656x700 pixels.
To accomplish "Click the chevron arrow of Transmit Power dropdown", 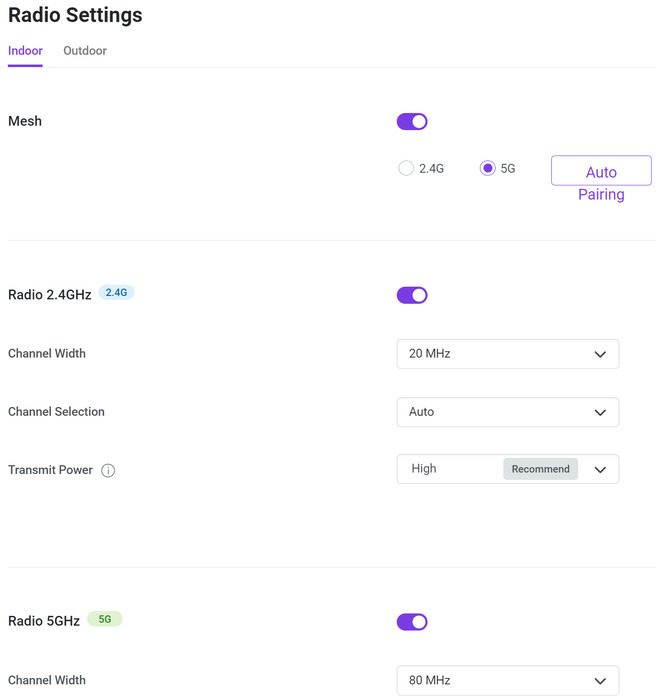I will (600, 469).
